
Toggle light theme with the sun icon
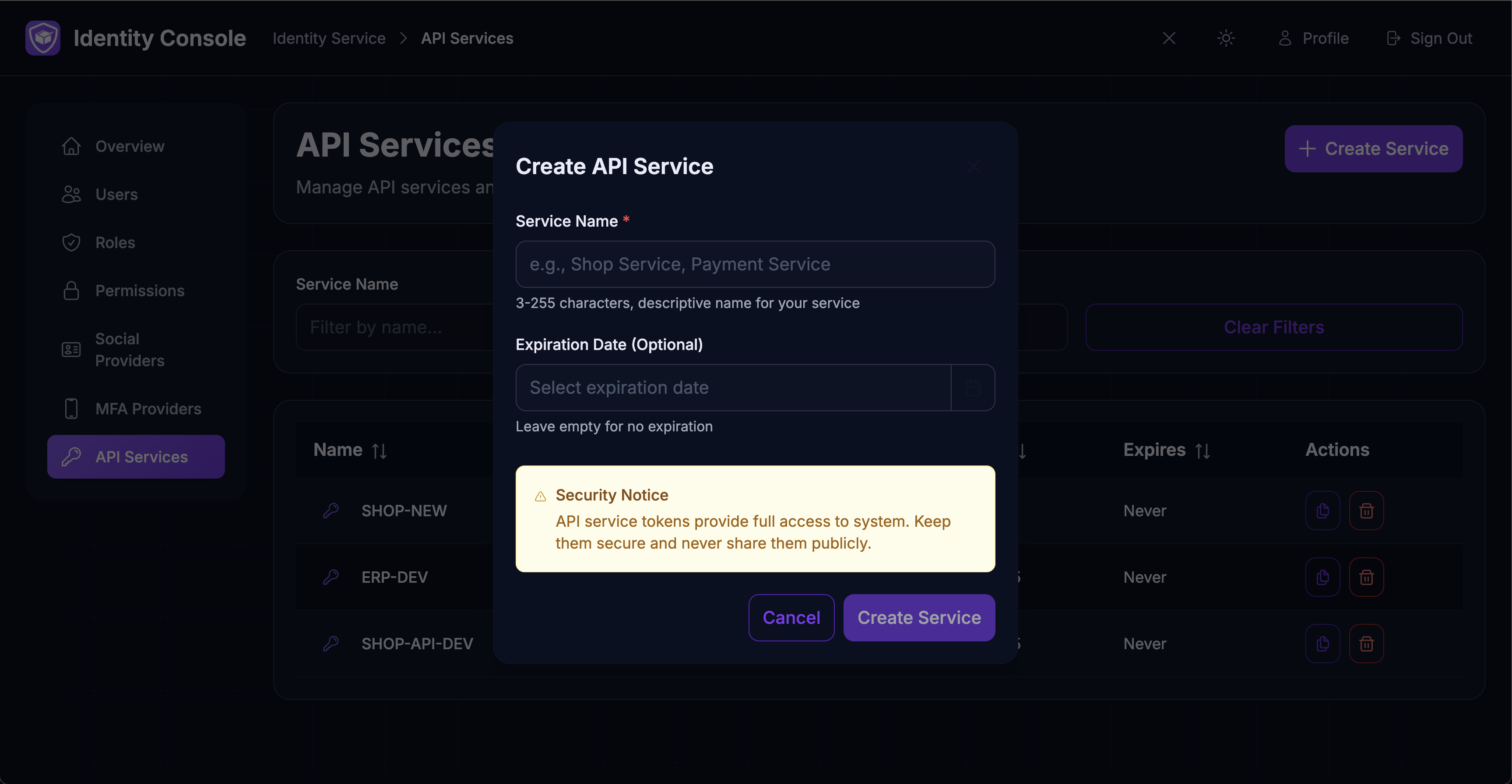(1226, 38)
